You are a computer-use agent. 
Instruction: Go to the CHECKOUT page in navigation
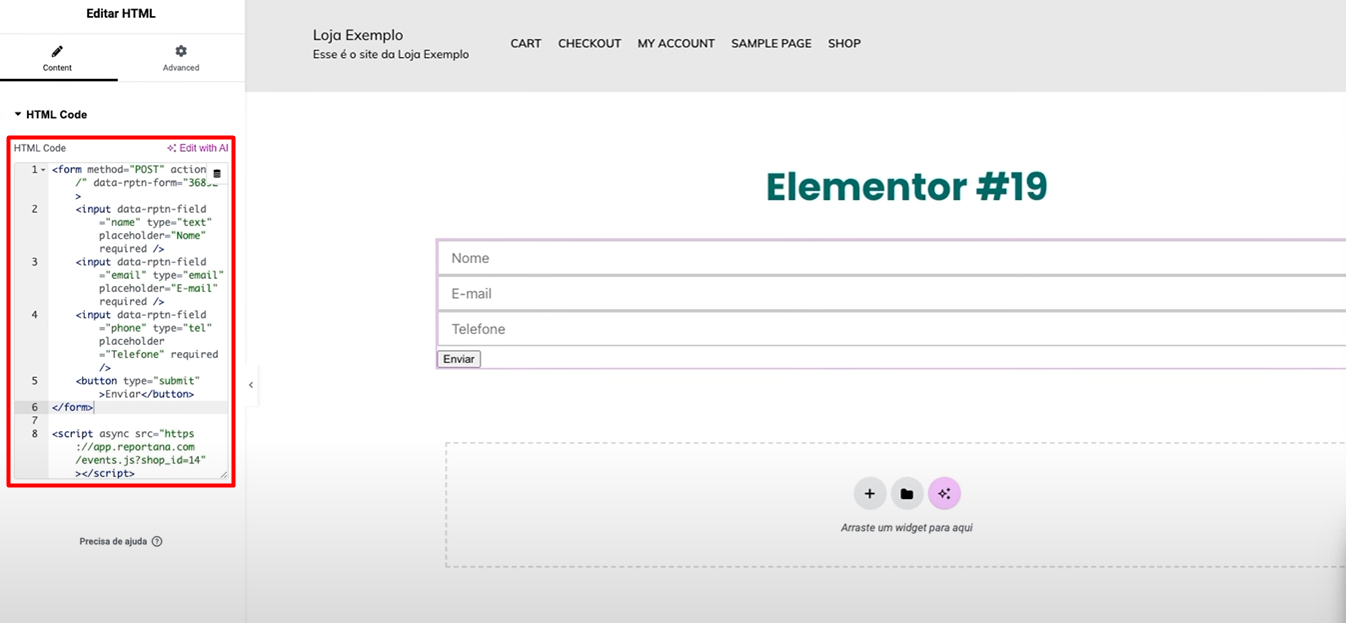click(x=589, y=44)
